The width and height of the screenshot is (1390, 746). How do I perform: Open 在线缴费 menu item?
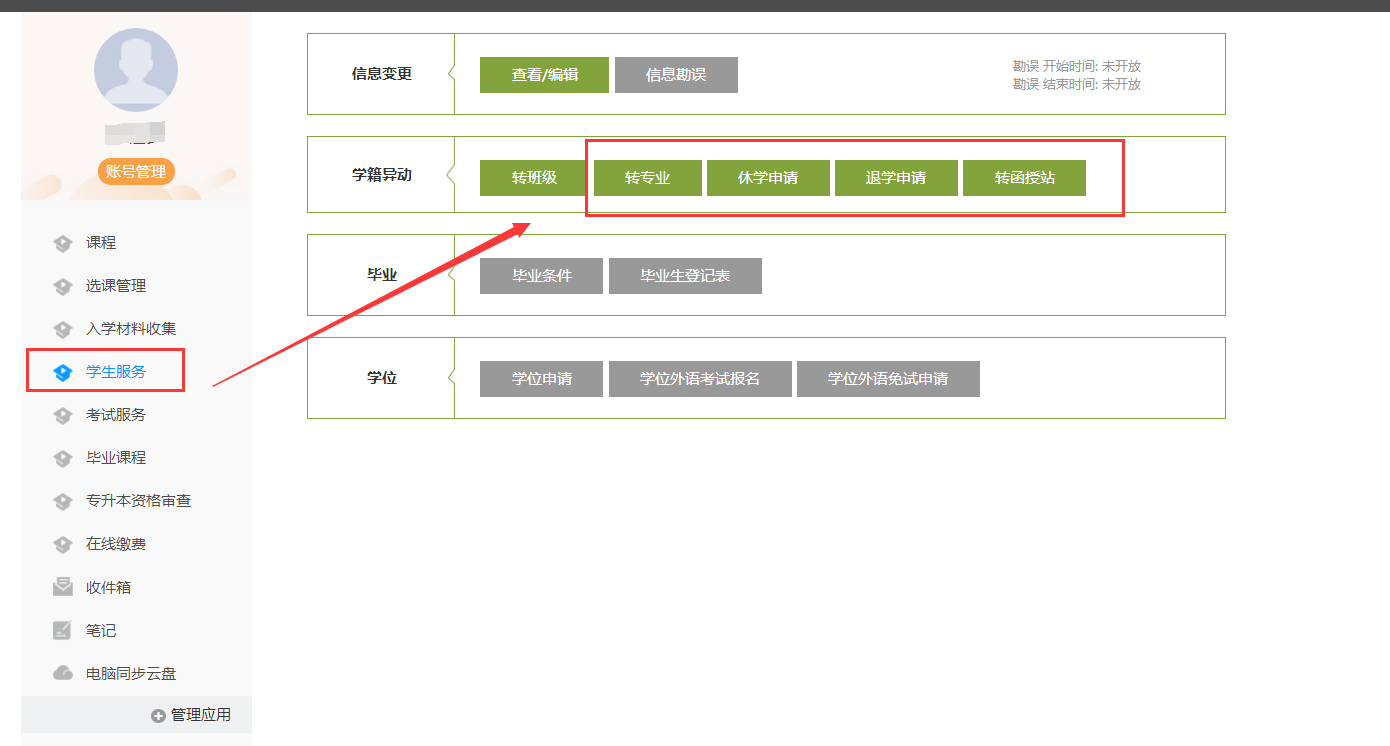(115, 544)
